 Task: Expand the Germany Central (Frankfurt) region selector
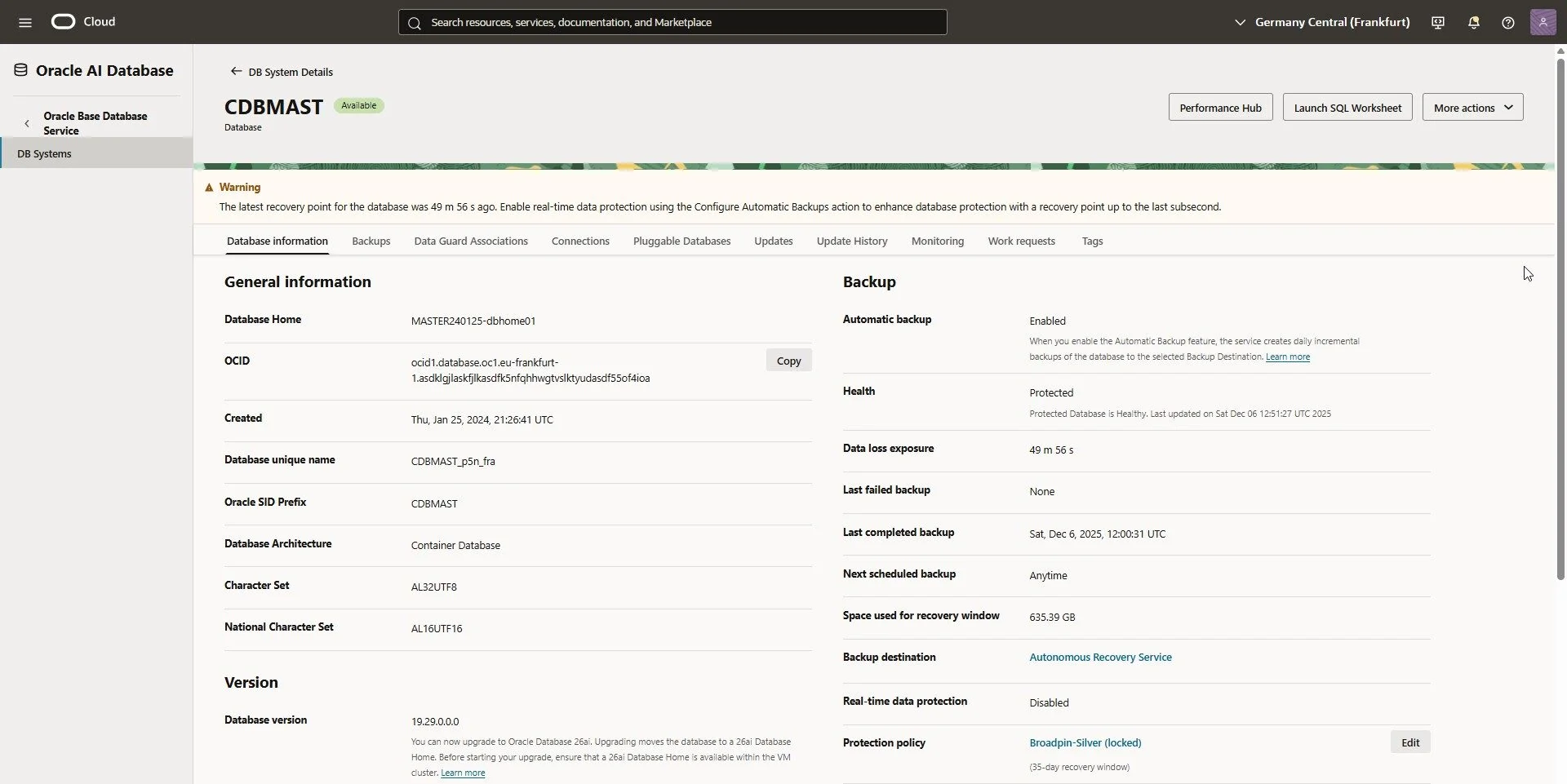[x=1322, y=22]
